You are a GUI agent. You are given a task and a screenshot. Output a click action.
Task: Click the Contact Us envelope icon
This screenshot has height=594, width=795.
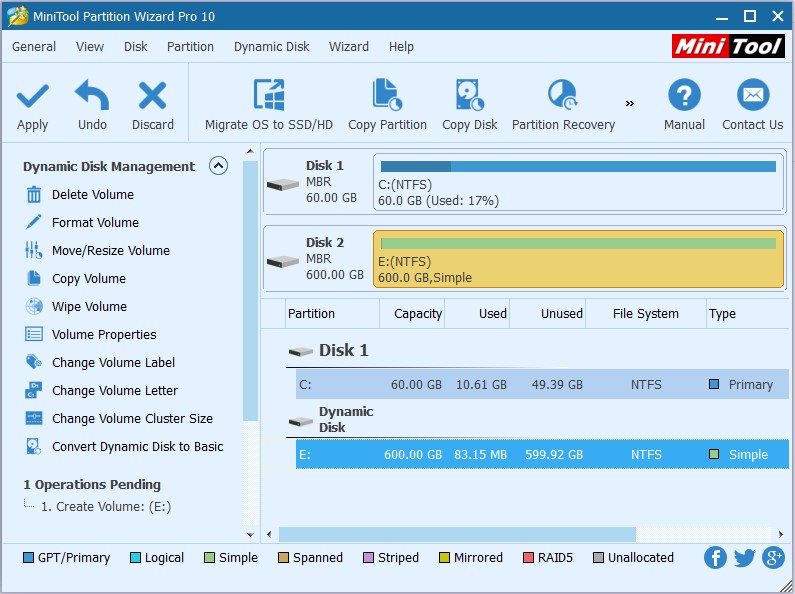click(x=753, y=95)
